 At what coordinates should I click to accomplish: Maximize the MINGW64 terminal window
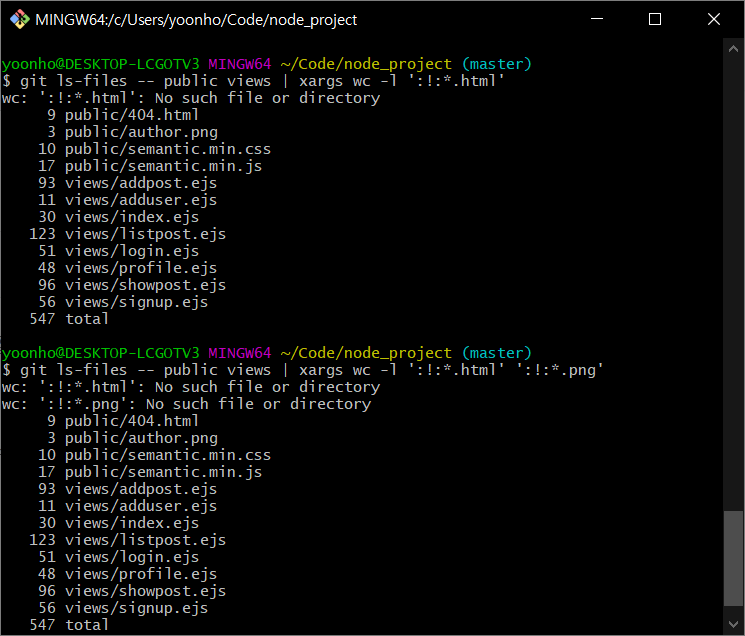pyautogui.click(x=655, y=19)
